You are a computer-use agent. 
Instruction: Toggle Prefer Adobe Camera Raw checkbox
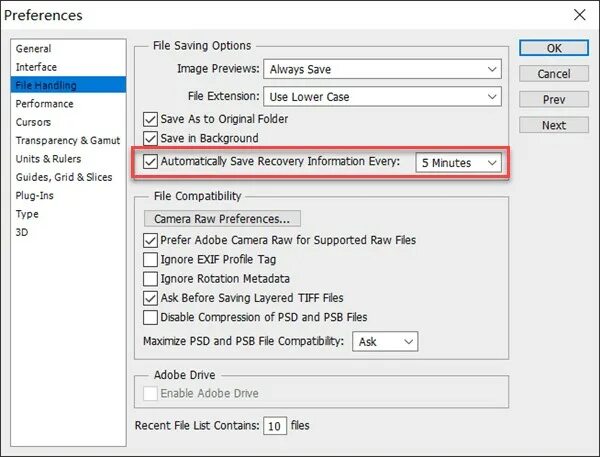pyautogui.click(x=150, y=240)
